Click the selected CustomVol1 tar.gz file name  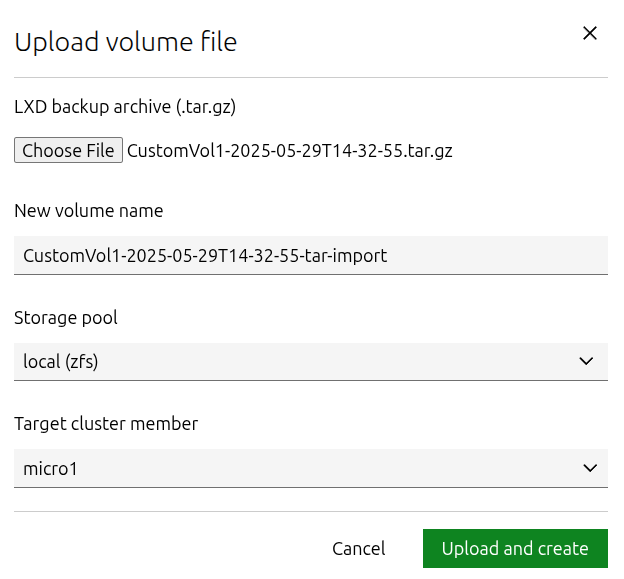point(289,151)
